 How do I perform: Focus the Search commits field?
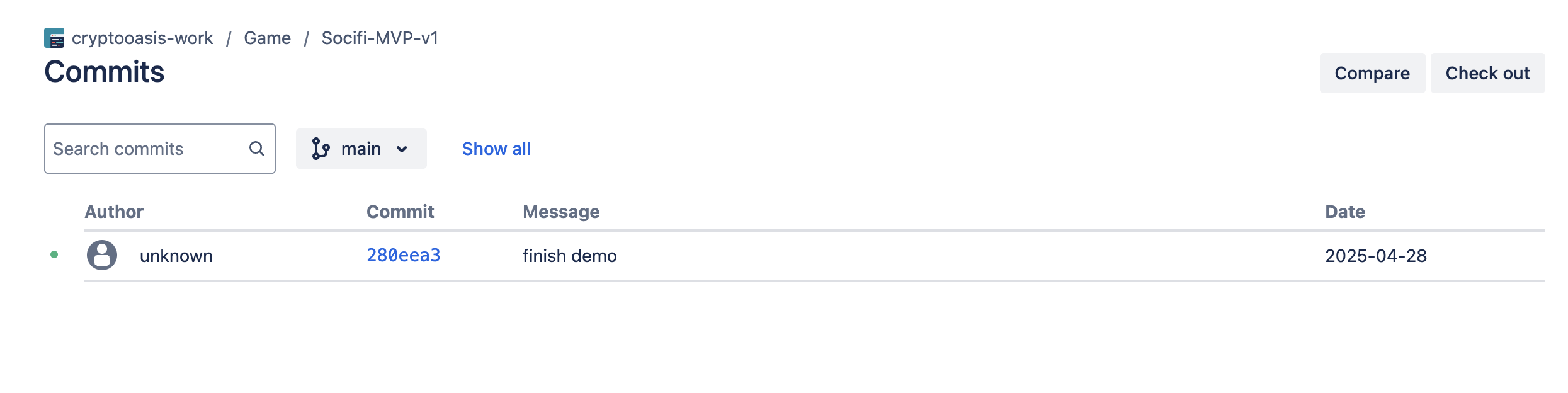148,149
